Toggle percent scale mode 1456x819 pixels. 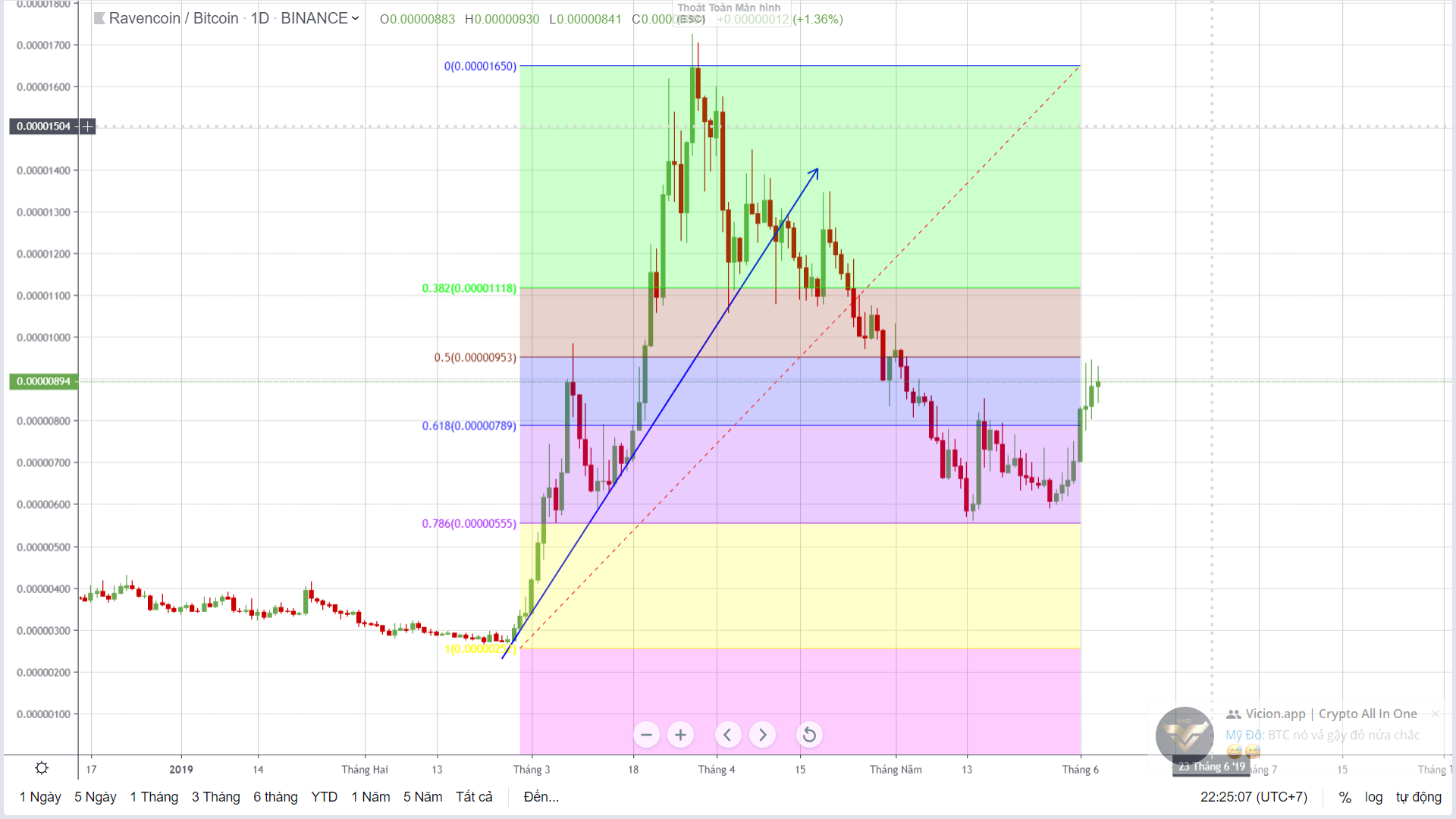click(x=1345, y=797)
